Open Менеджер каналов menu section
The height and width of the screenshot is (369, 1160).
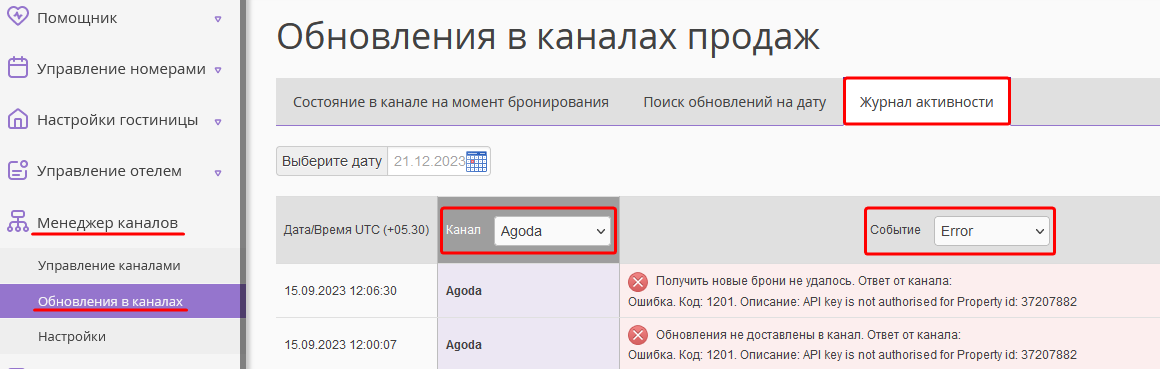point(108,222)
